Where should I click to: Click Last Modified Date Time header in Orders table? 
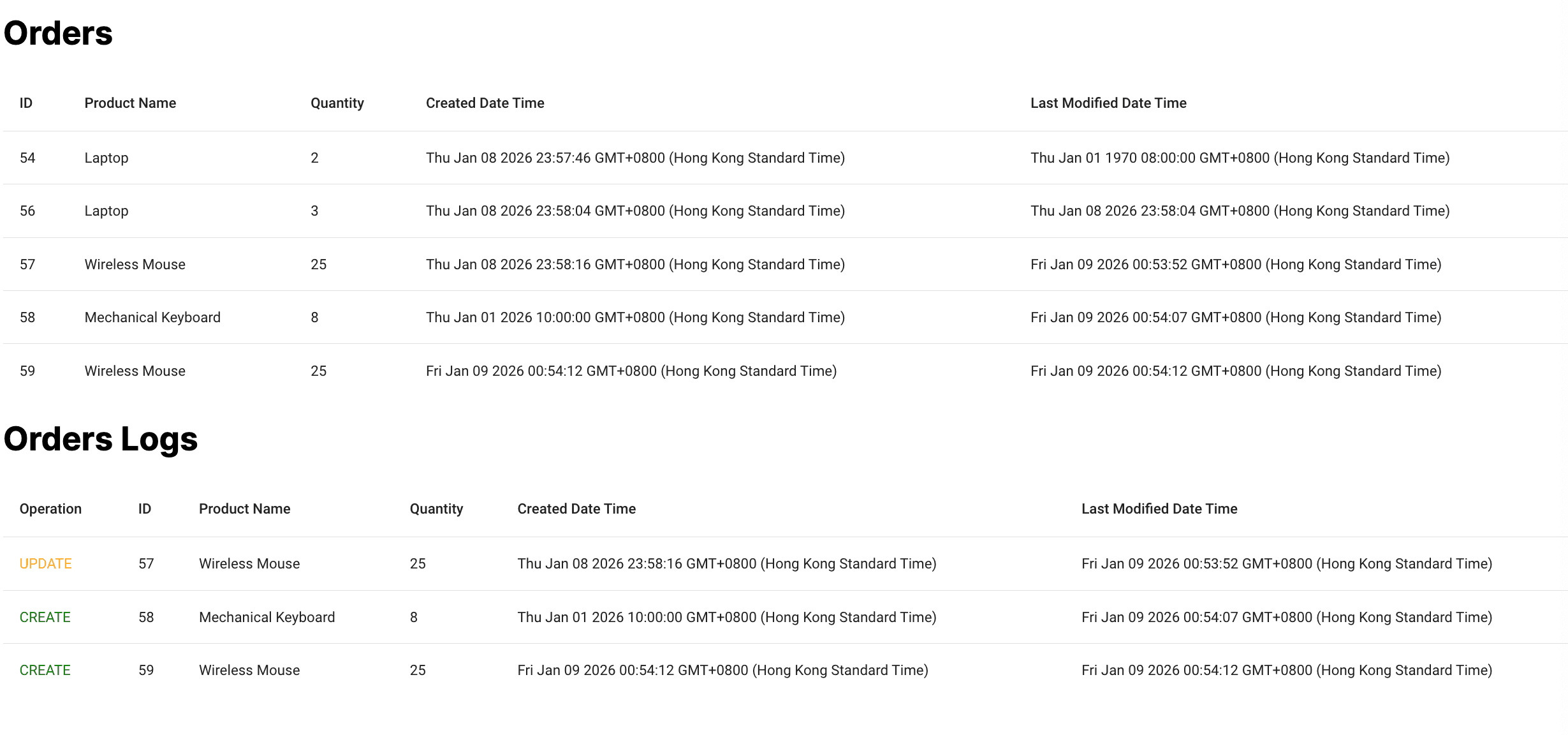pos(1108,103)
